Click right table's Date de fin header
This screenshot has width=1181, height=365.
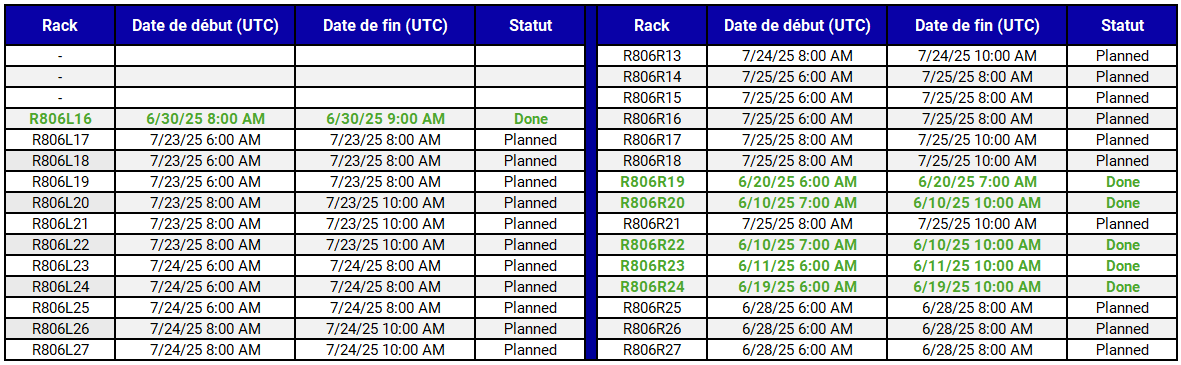point(977,25)
